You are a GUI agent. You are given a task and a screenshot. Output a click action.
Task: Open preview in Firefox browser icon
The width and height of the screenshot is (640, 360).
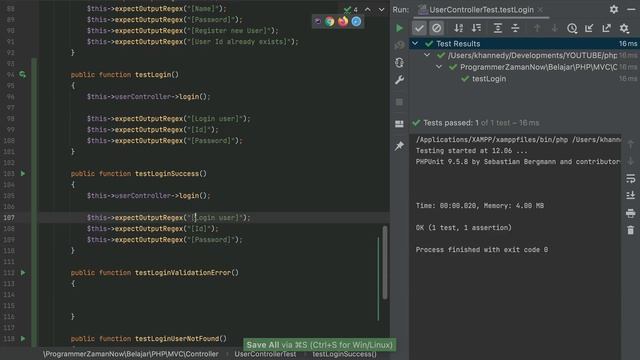click(x=343, y=22)
